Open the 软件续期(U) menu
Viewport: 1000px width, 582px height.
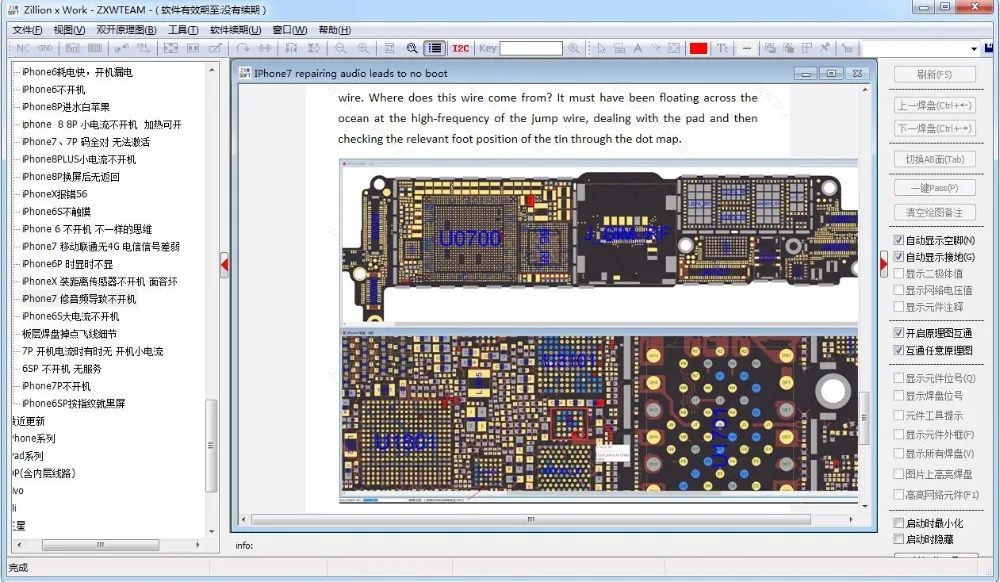235,30
